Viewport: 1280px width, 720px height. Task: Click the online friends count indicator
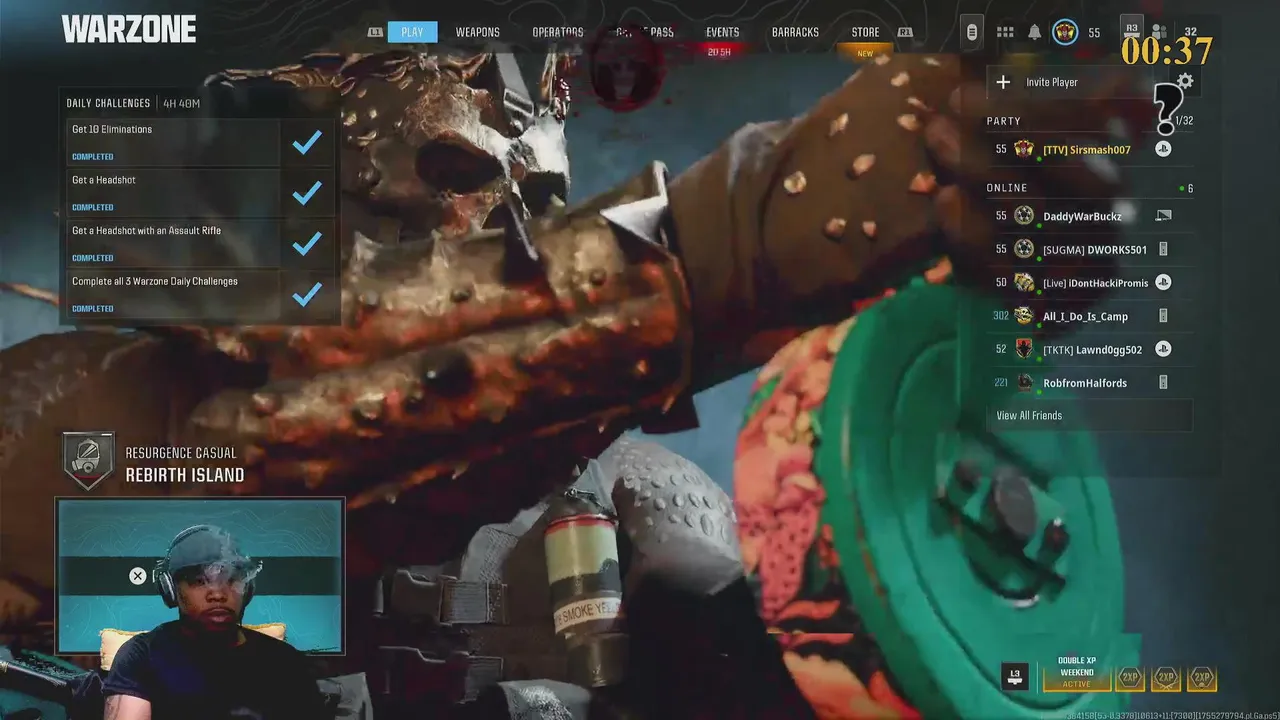coord(1186,188)
